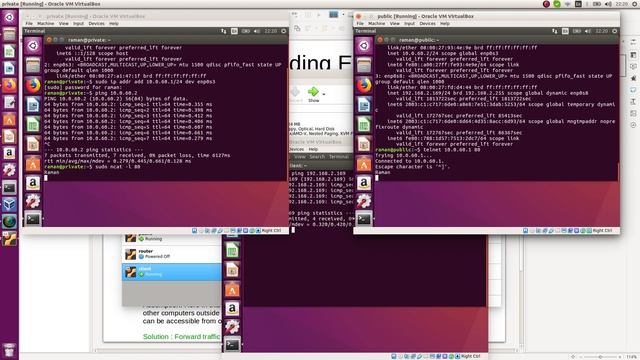Open Help menu in the private VM window

(114, 24)
